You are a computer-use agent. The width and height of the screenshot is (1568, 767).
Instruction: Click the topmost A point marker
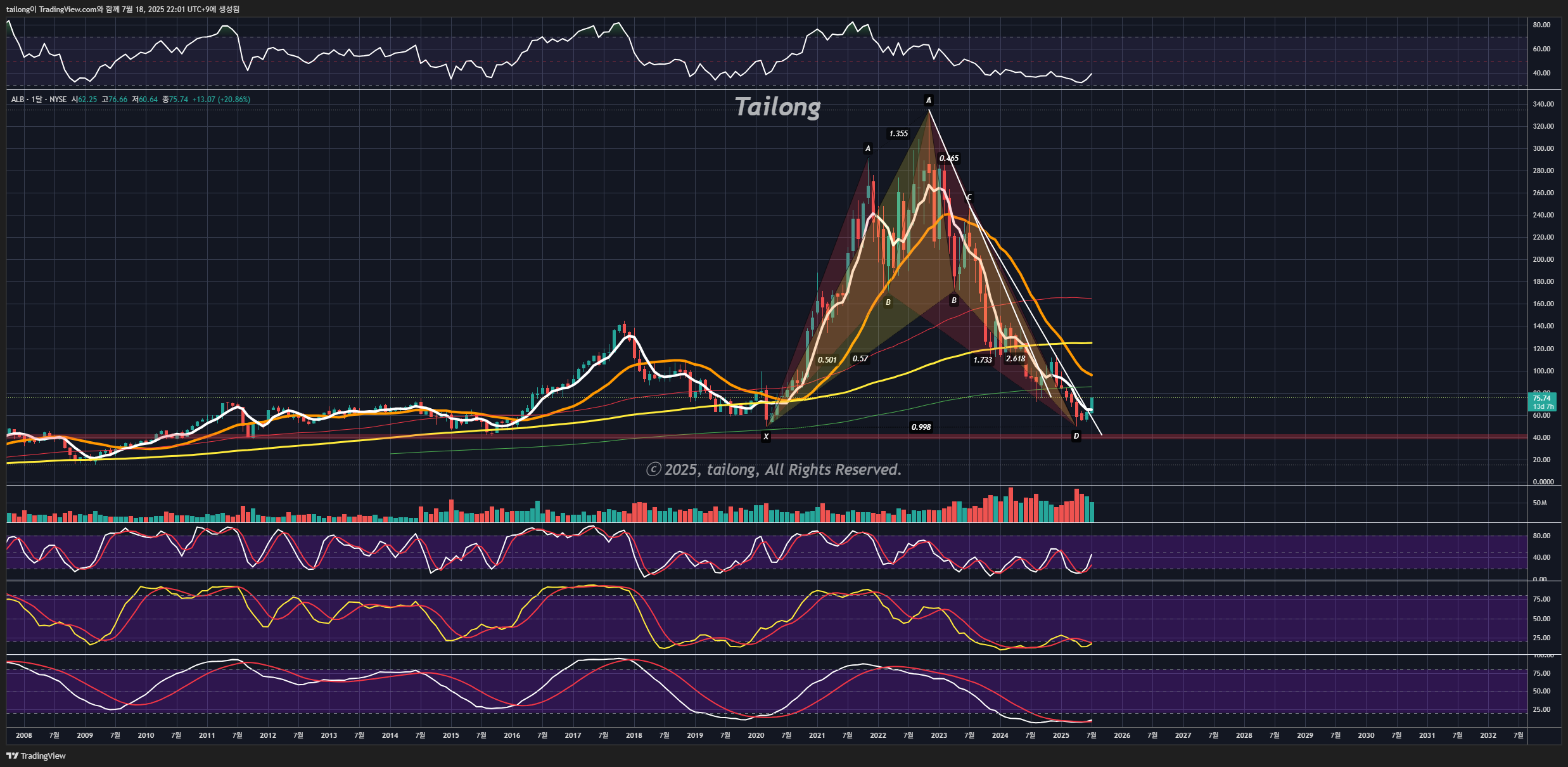929,100
